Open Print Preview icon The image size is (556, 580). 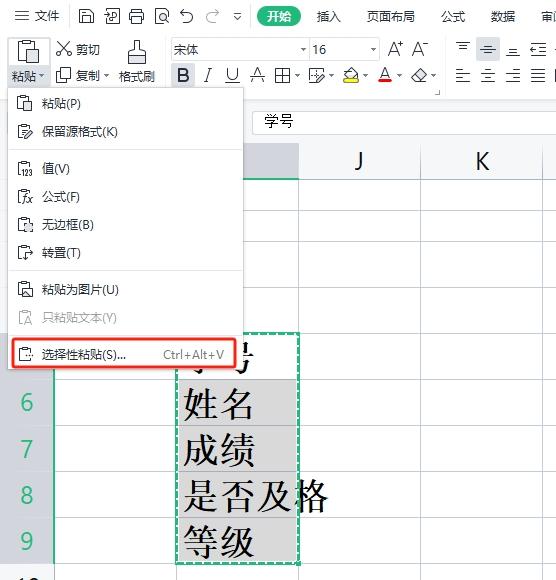coord(162,16)
